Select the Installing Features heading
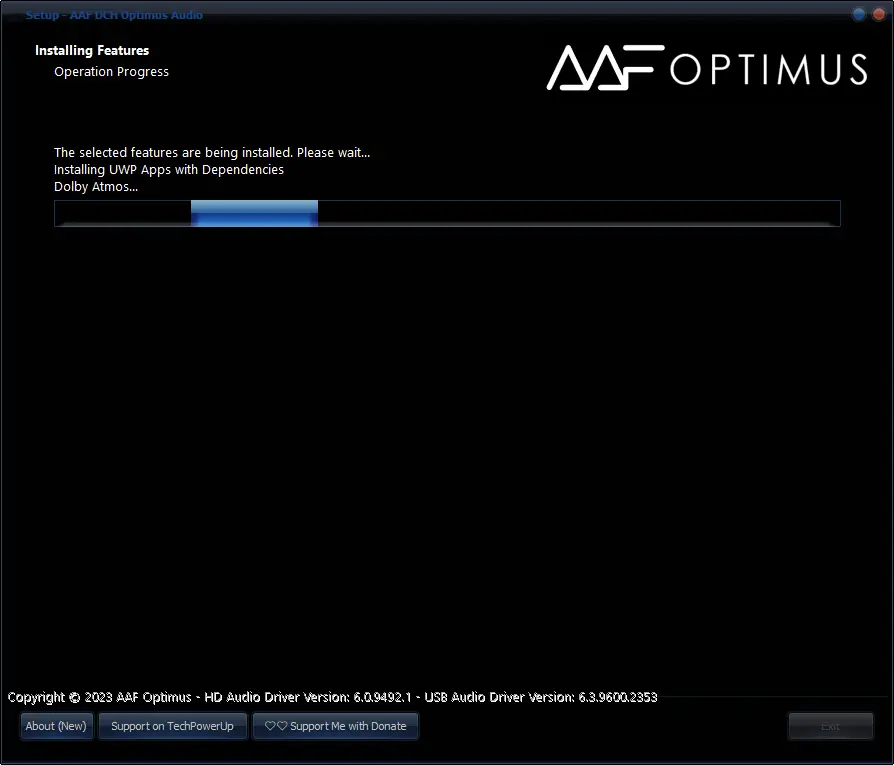The image size is (894, 765). point(92,50)
